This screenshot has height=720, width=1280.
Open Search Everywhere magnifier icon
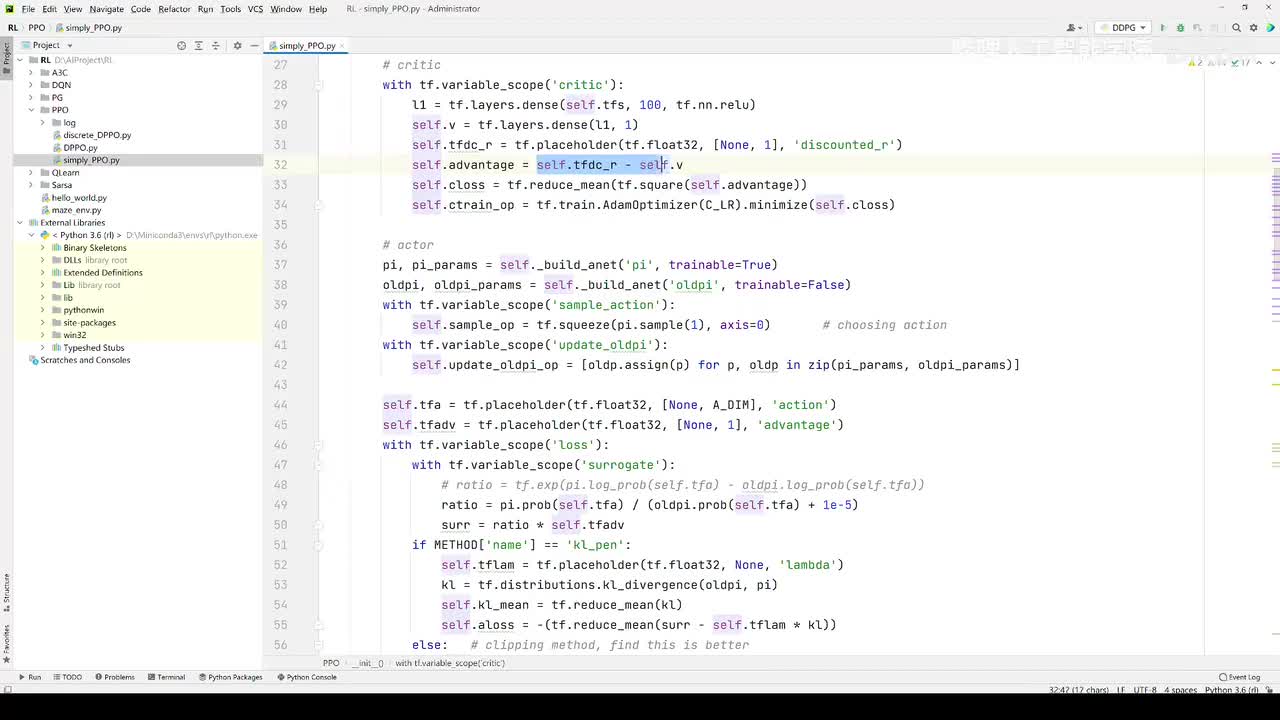(1237, 28)
